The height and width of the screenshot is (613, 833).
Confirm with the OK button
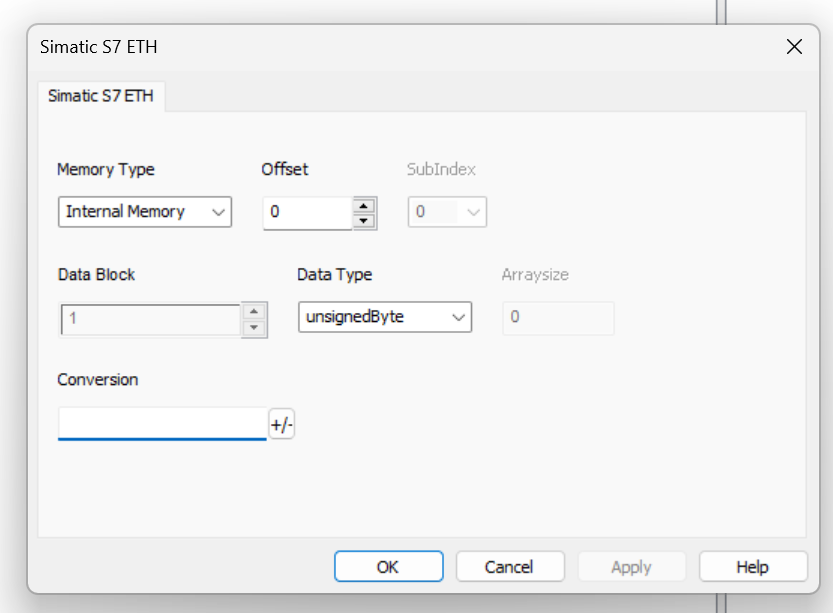(389, 566)
